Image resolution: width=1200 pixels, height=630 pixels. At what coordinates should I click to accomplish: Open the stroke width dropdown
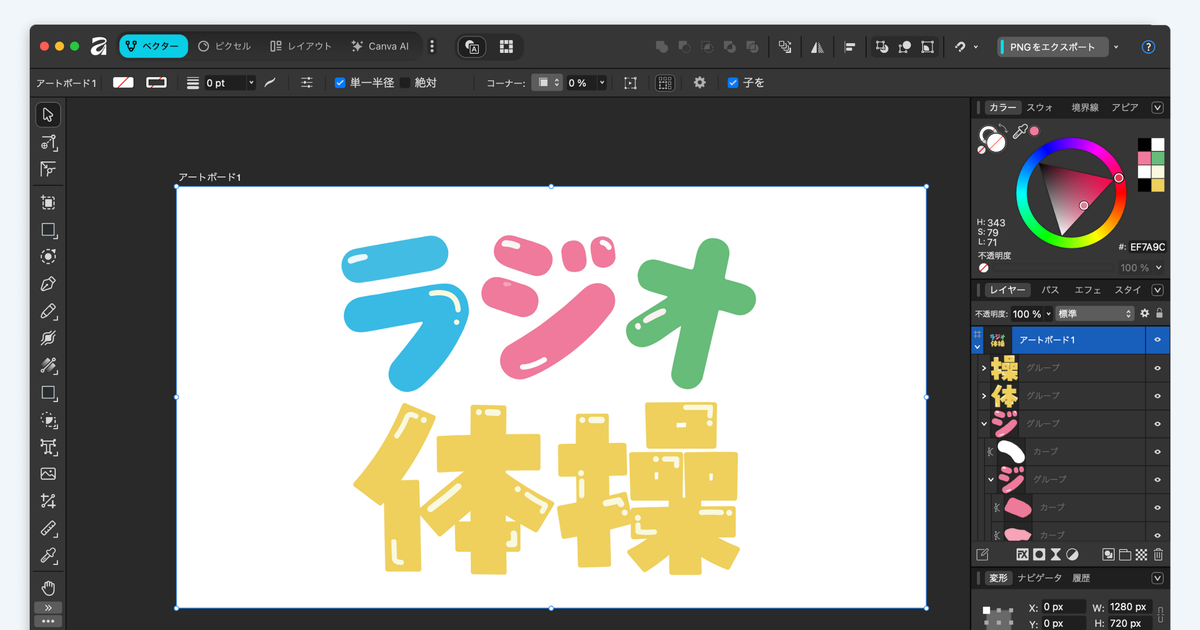coord(250,83)
